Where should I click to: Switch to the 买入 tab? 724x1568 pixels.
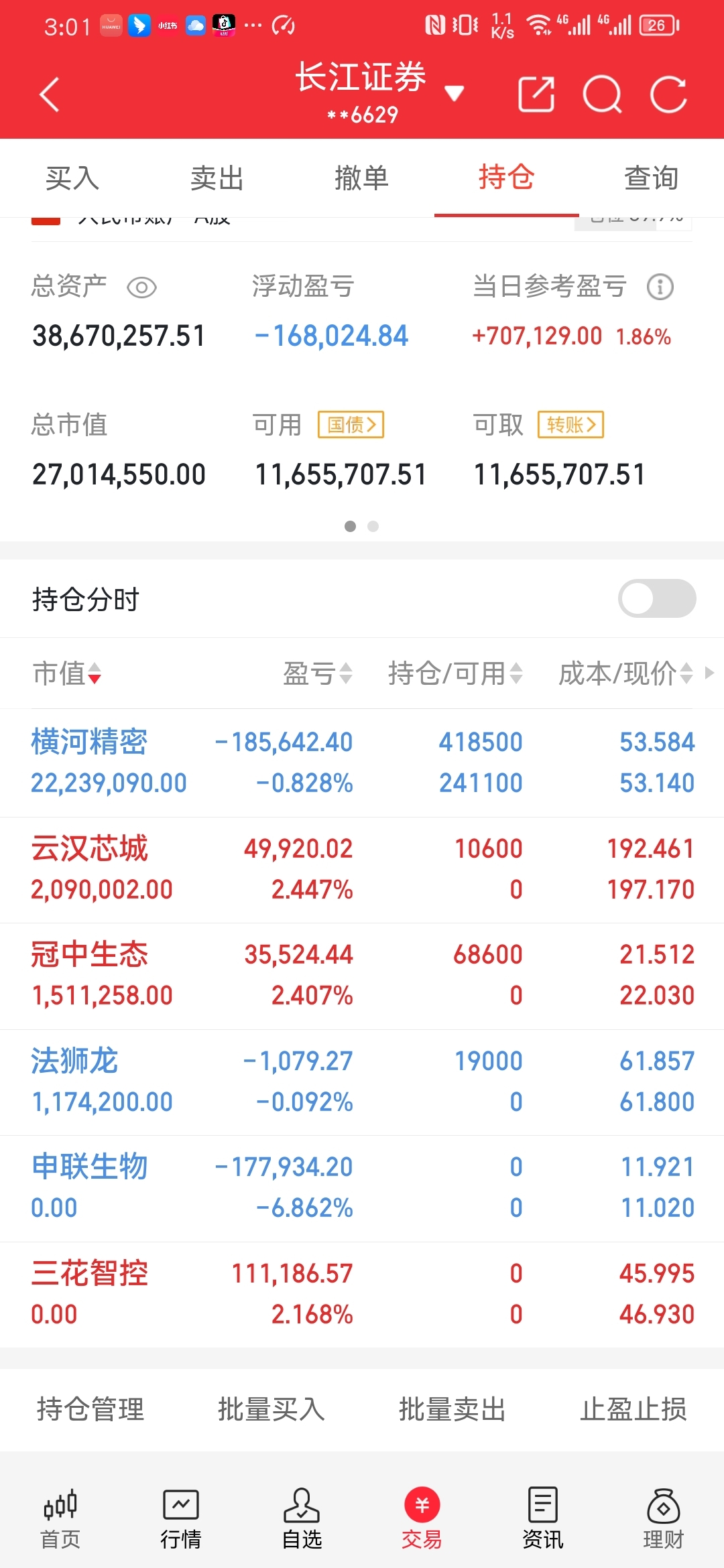tap(72, 178)
